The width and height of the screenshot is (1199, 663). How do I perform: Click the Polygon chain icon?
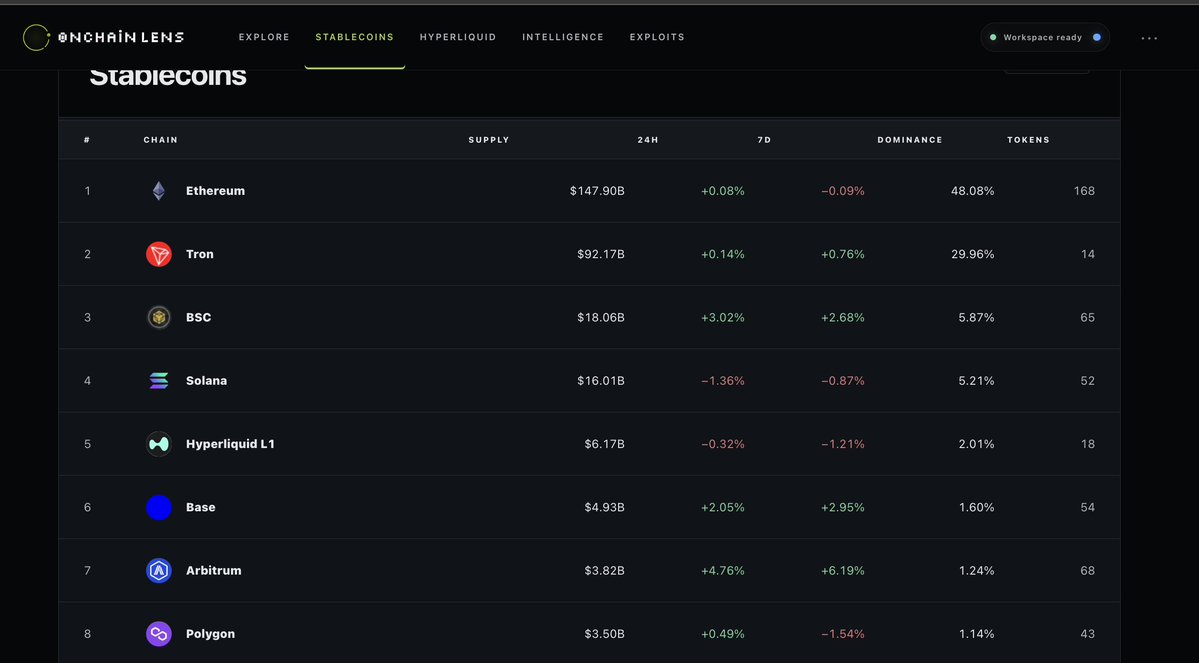159,634
